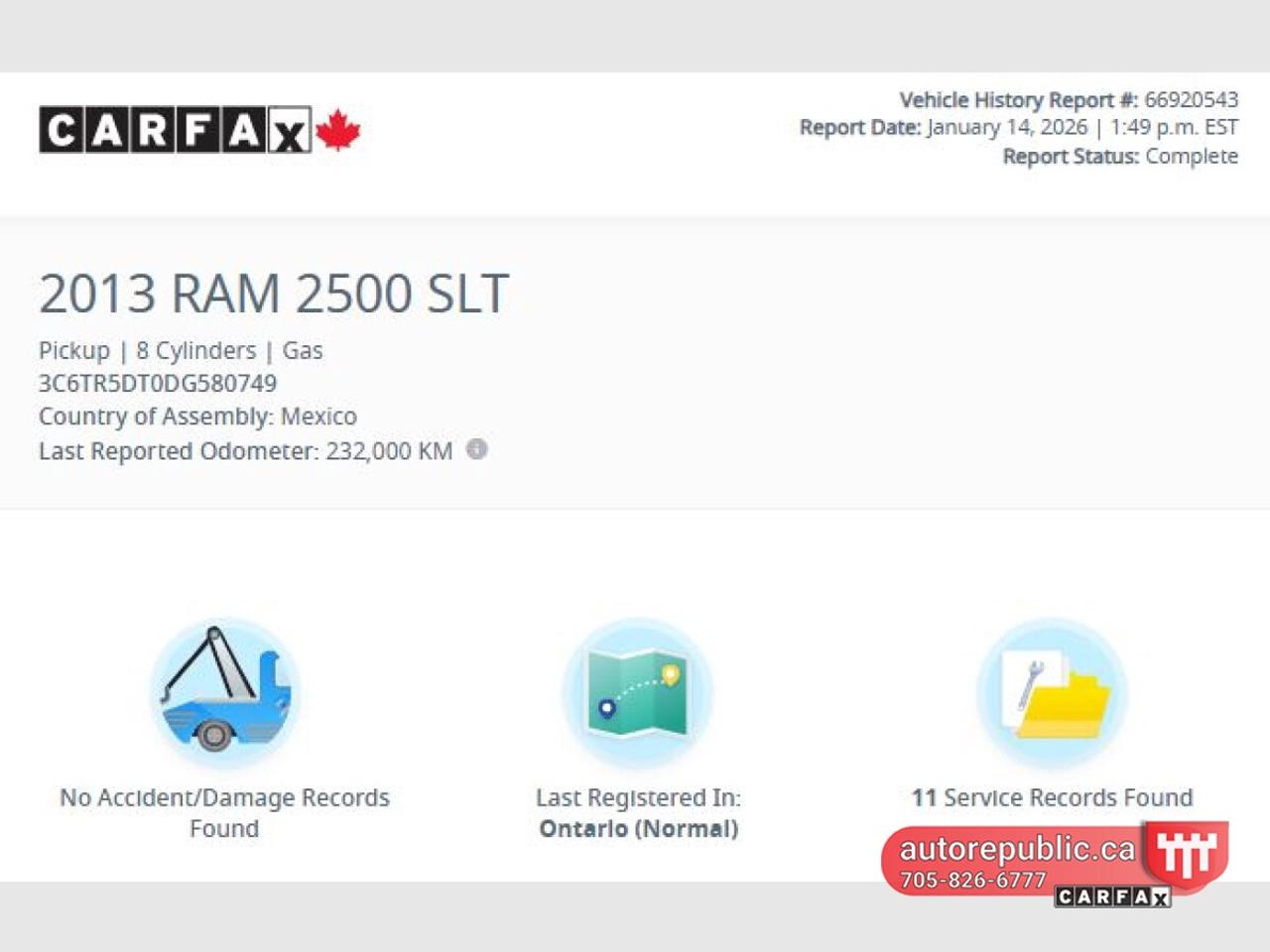
Task: Open 11 Service Records Found
Action: click(x=1053, y=797)
